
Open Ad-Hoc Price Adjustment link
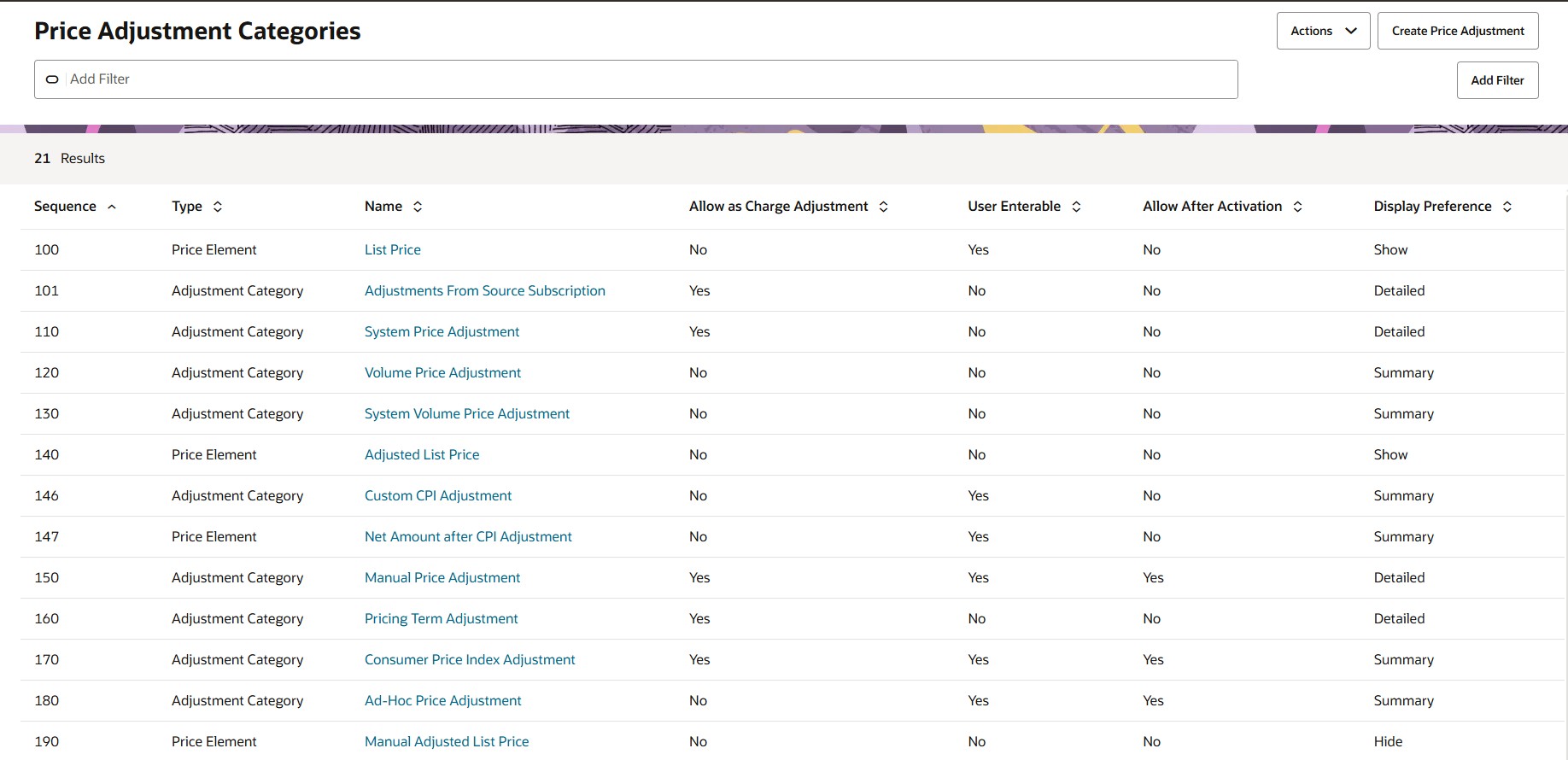click(442, 700)
